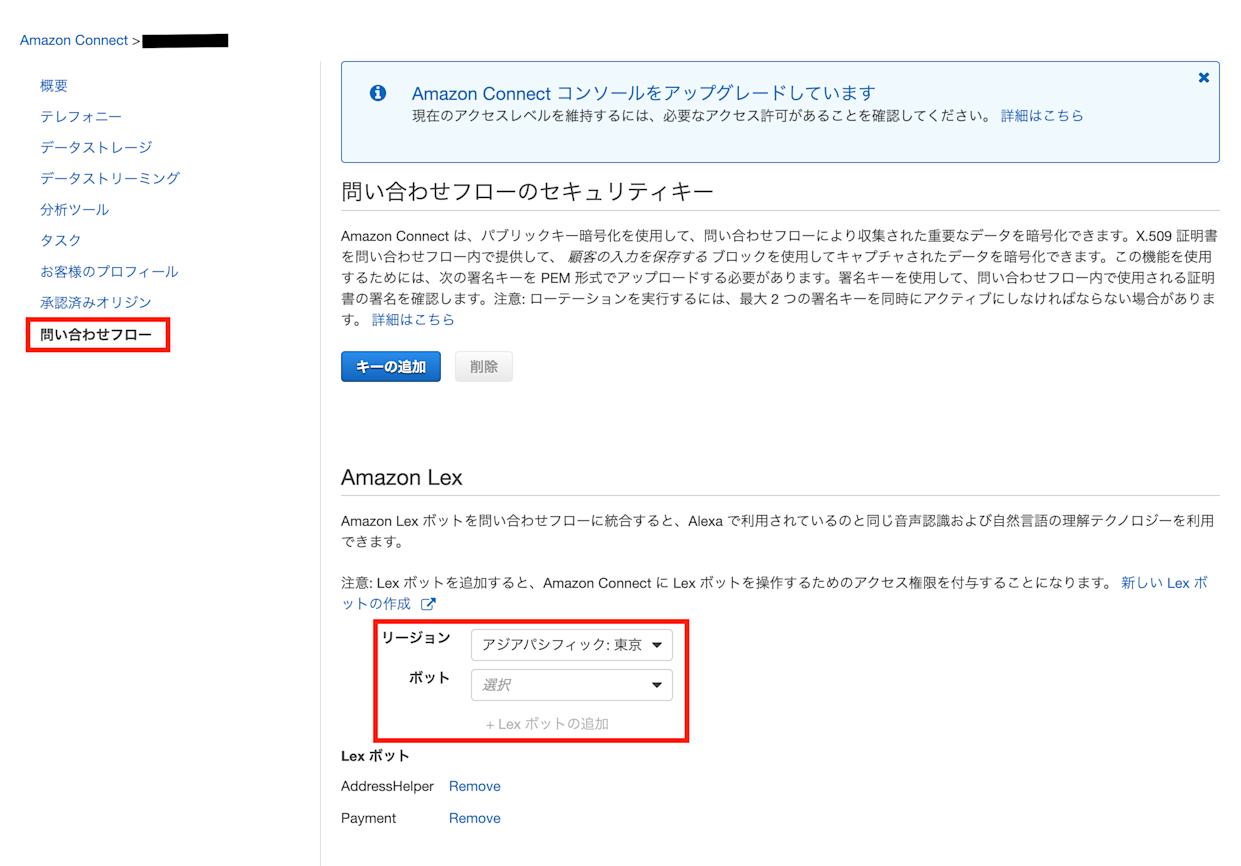Image resolution: width=1241 pixels, height=866 pixels.
Task: Go to お客様のプロフィール
Action: click(x=110, y=271)
